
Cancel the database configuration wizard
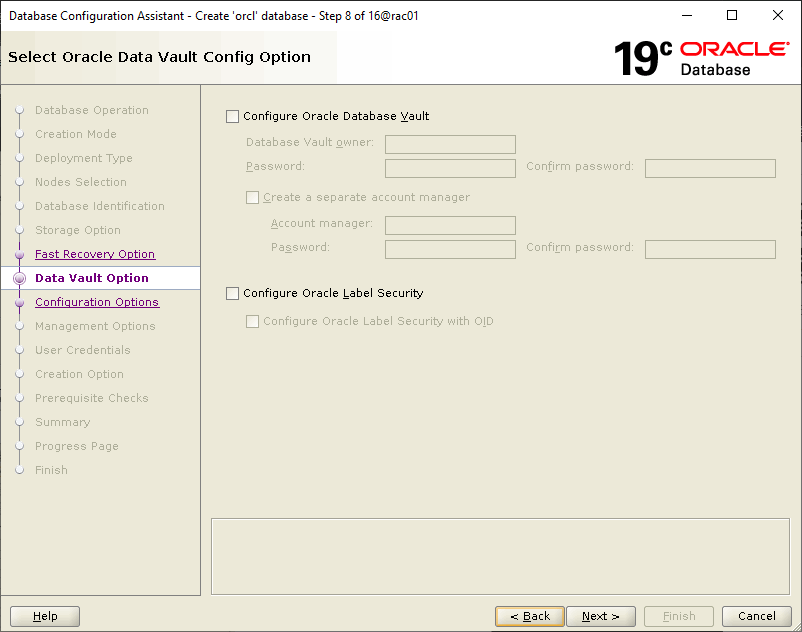click(756, 616)
